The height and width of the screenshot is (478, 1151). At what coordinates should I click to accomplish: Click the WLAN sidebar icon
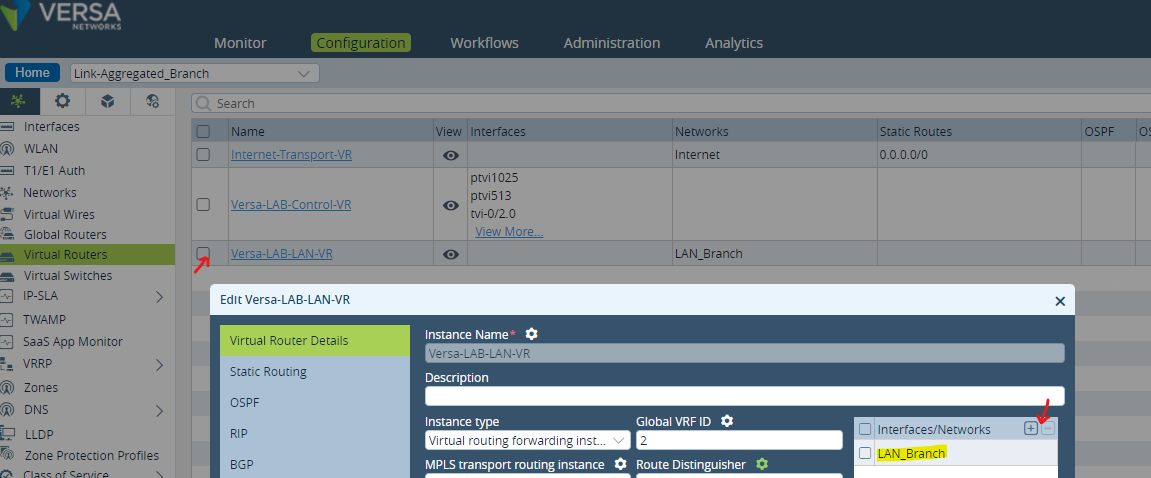[x=7, y=149]
